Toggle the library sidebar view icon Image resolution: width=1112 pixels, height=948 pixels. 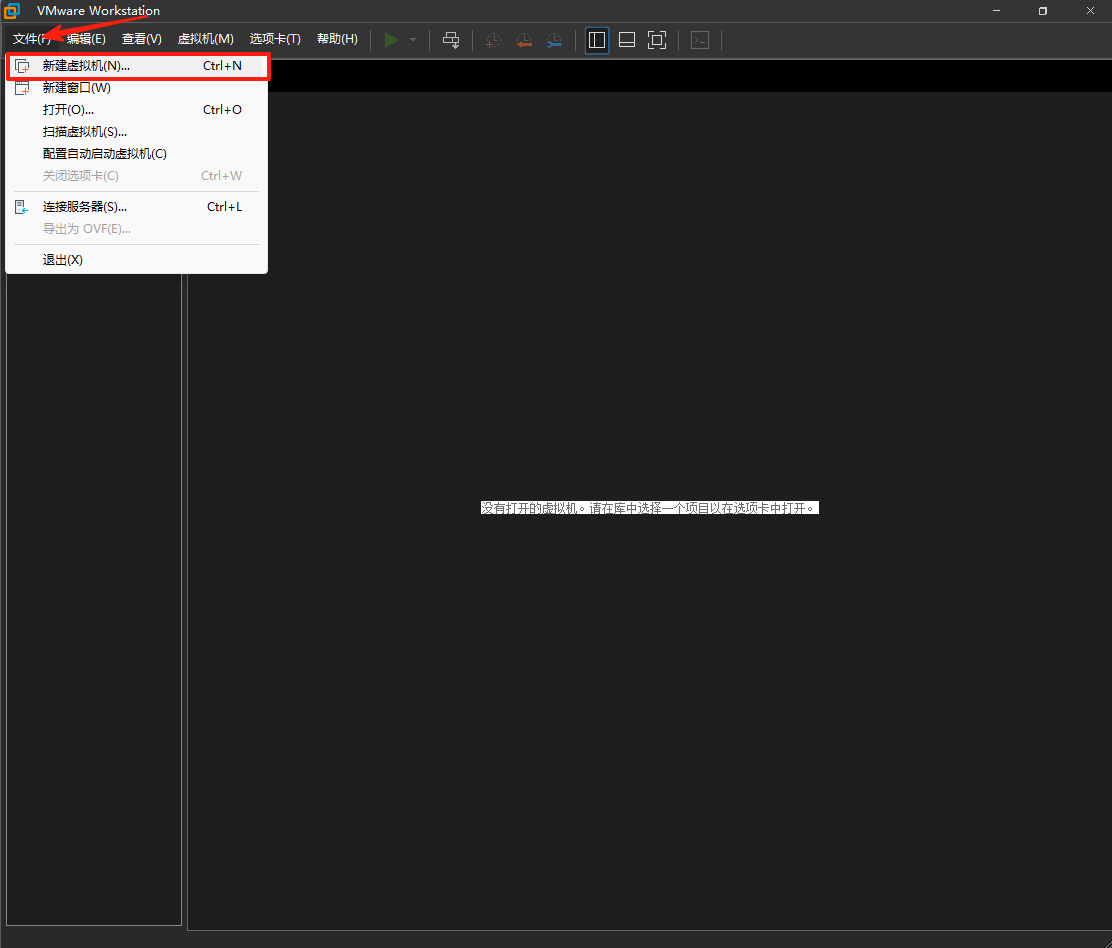coord(597,40)
